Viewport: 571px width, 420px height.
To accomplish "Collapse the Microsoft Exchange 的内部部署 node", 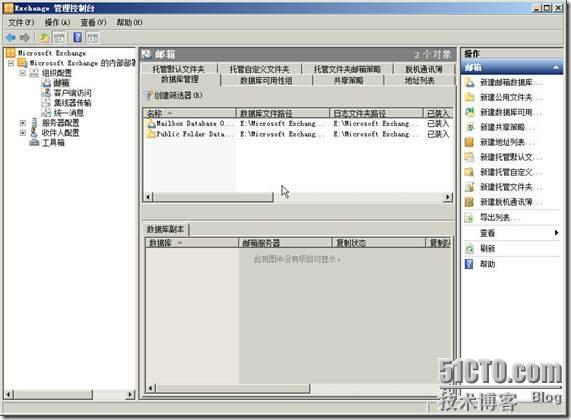I will click(x=11, y=63).
